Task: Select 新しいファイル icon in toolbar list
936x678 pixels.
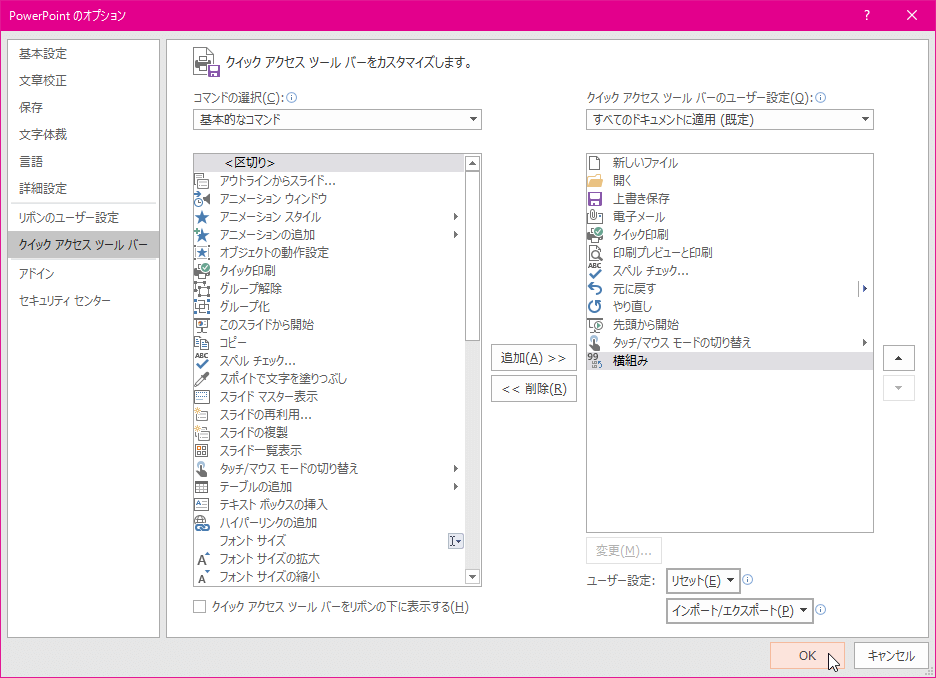Action: coord(595,163)
